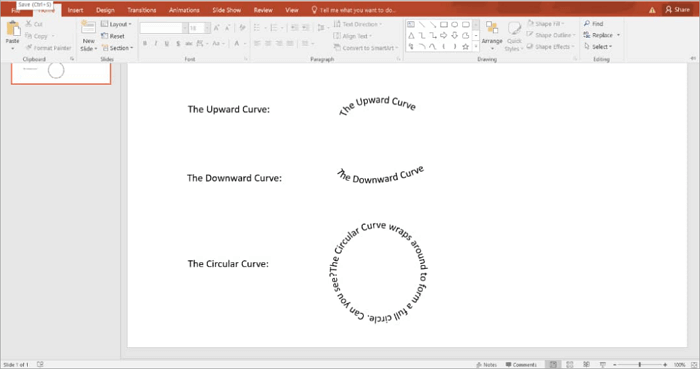Switch to Reading view
The height and width of the screenshot is (369, 700).
[x=587, y=365]
